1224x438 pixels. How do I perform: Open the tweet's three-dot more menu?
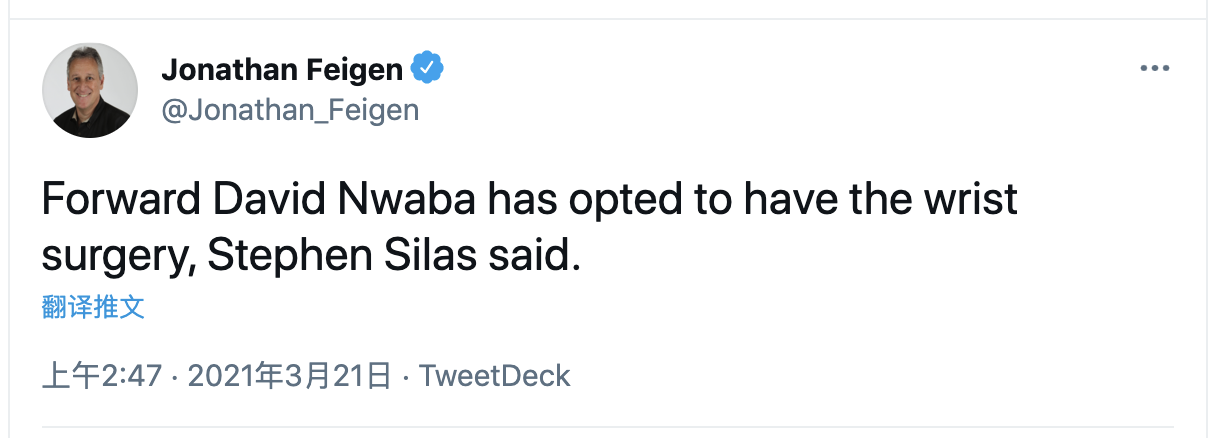[x=1155, y=69]
